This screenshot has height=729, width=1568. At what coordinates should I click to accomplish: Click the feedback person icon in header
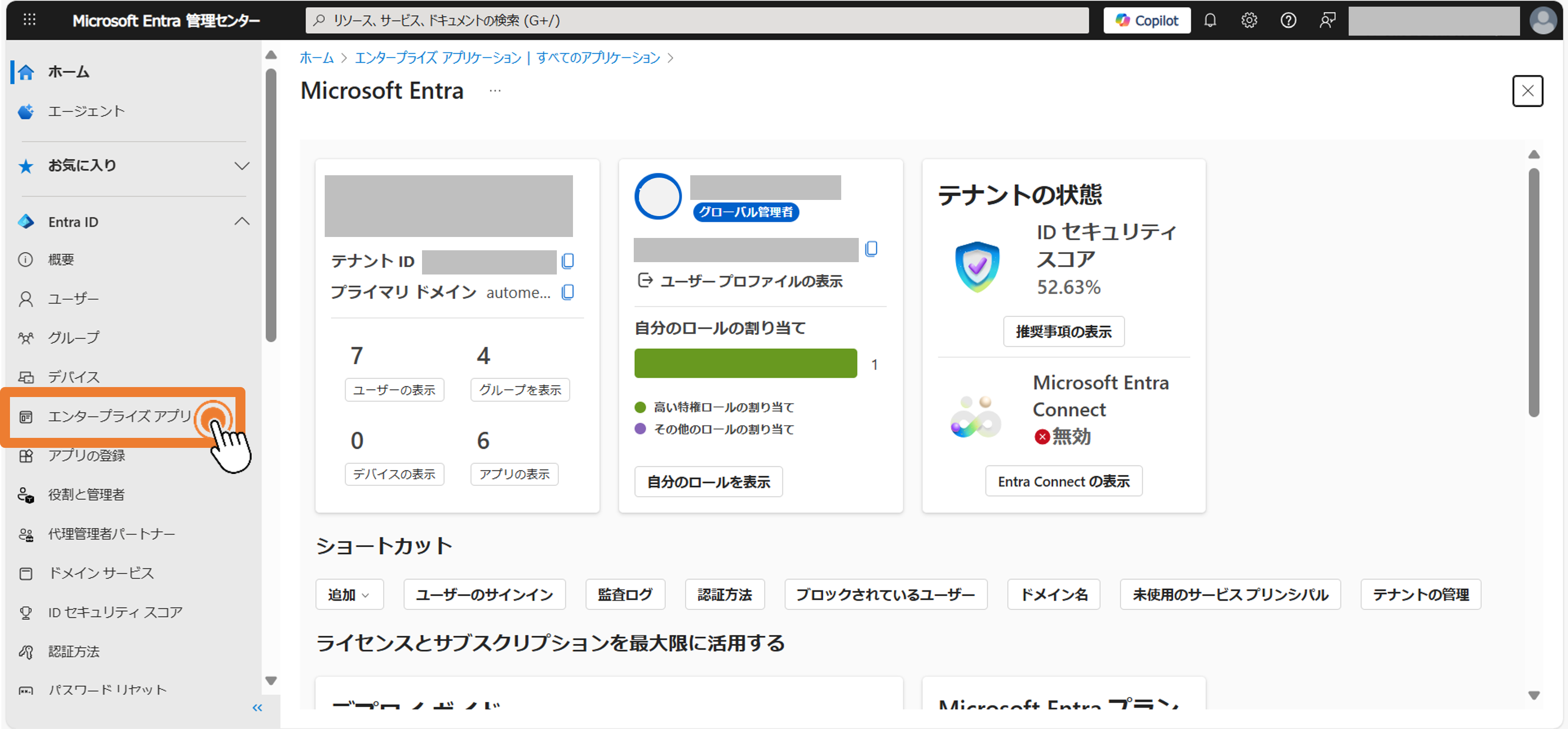tap(1328, 21)
